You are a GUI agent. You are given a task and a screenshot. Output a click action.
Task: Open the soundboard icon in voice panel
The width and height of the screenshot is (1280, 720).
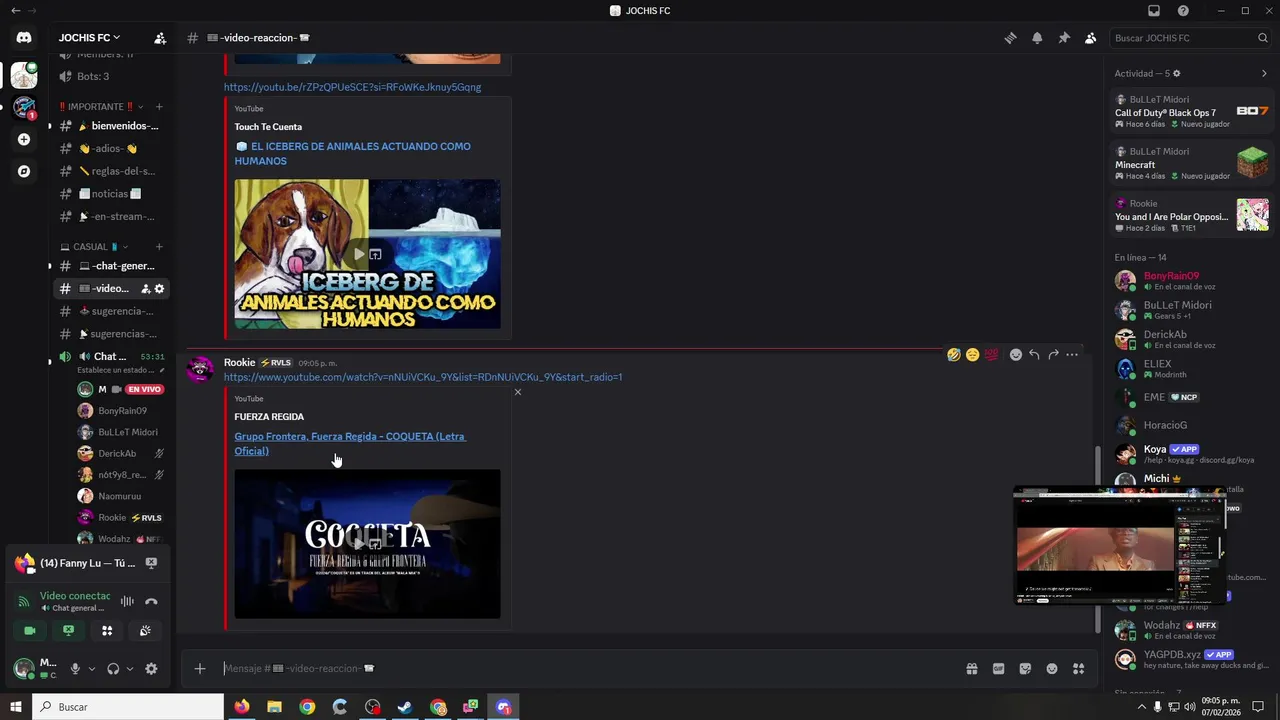click(145, 631)
